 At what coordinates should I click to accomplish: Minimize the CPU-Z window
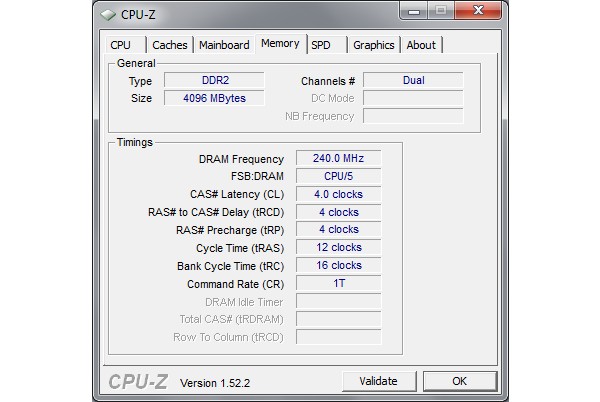(x=414, y=11)
